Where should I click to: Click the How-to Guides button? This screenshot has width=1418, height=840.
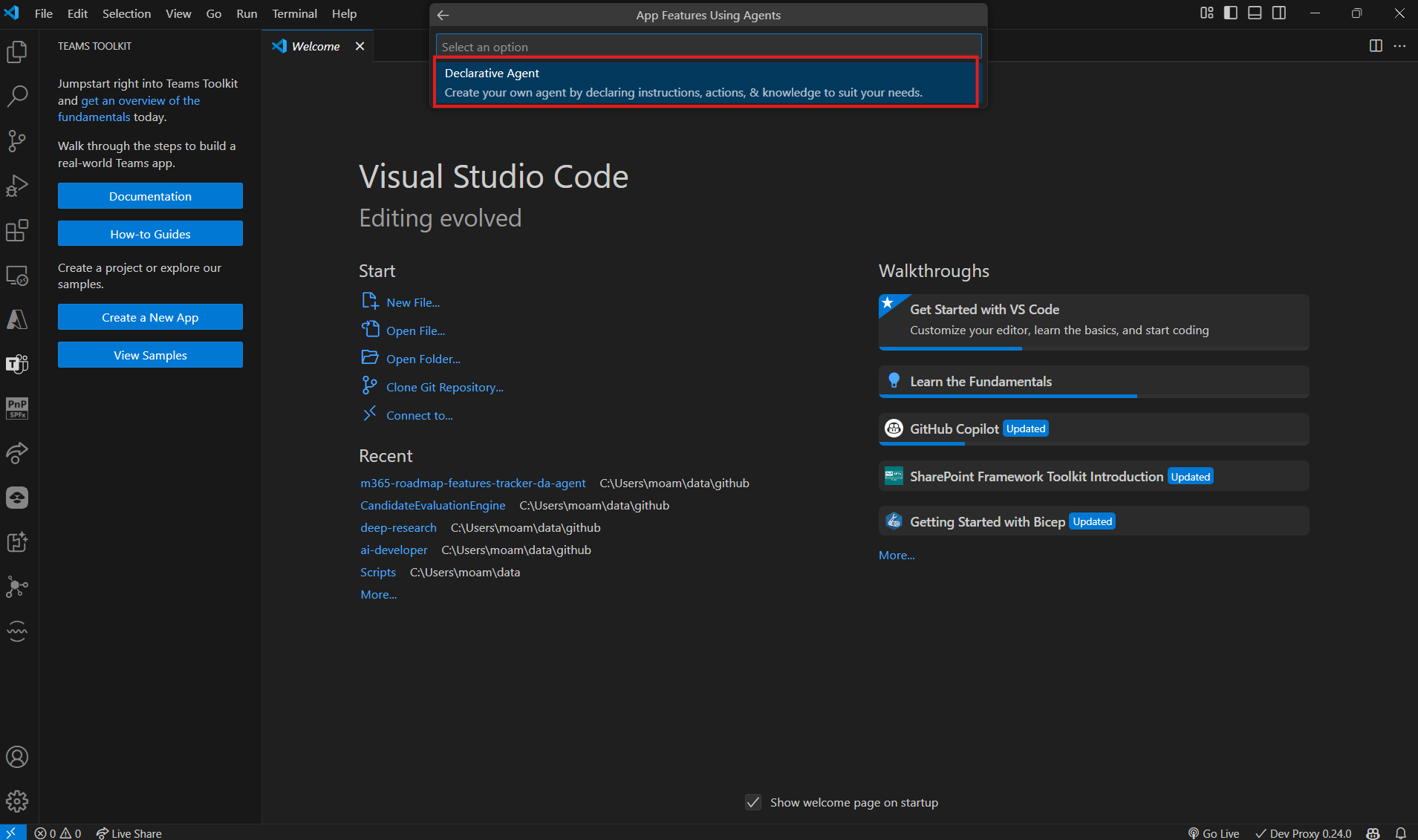[x=150, y=234]
